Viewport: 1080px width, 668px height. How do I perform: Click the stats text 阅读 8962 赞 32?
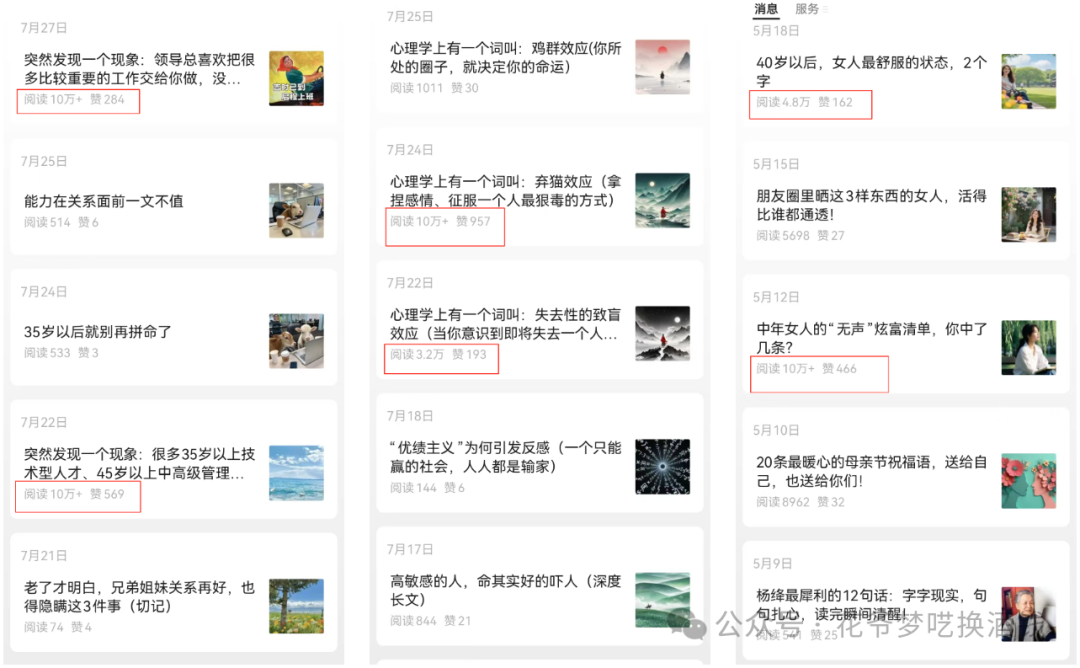coord(800,503)
